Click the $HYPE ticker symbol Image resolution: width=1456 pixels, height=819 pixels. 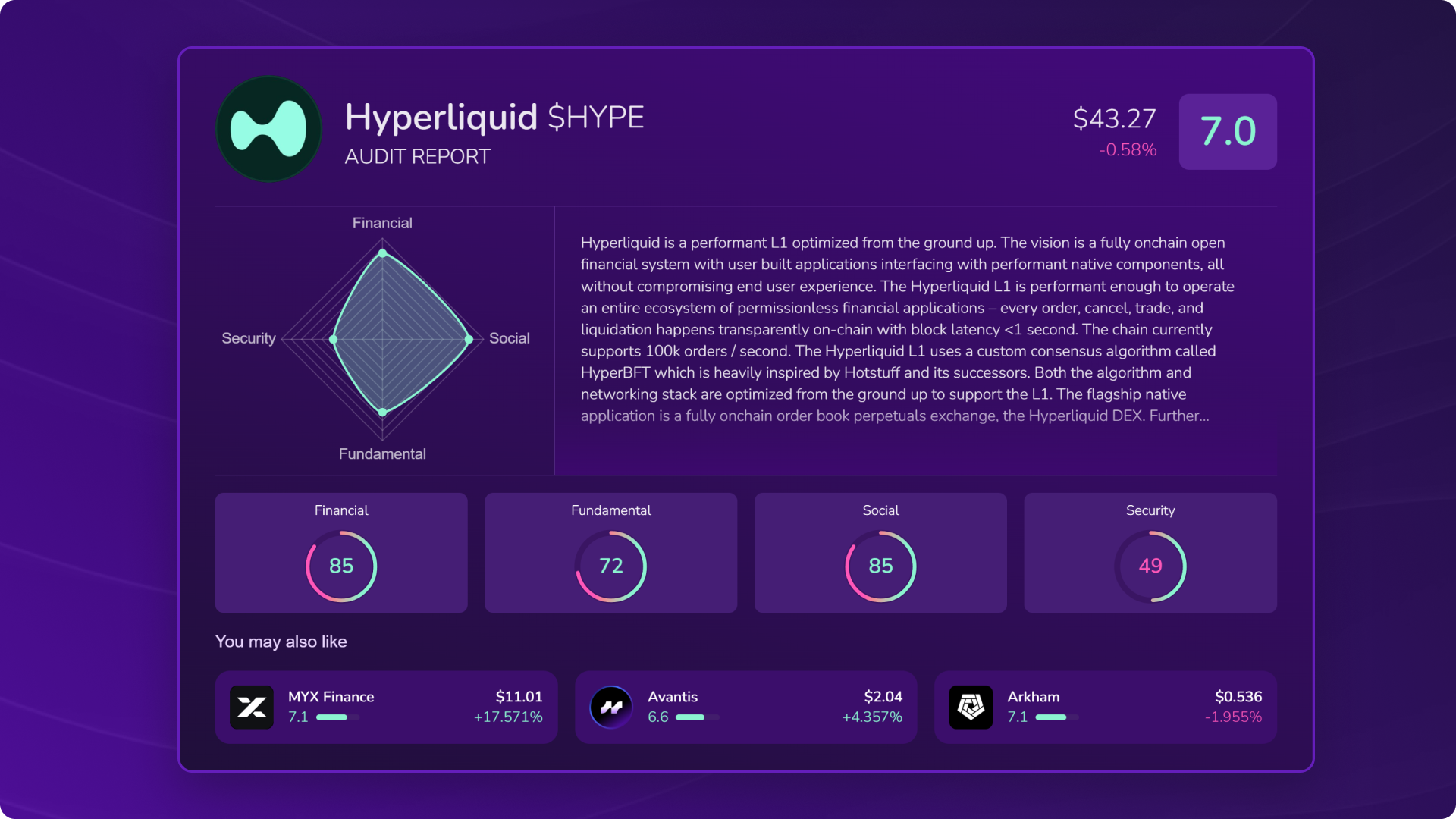pos(596,118)
